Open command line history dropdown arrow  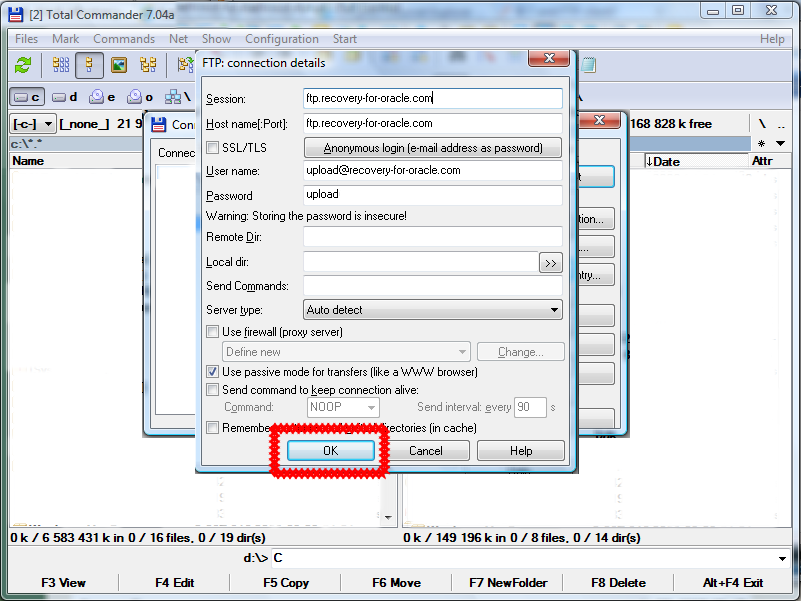pos(782,558)
